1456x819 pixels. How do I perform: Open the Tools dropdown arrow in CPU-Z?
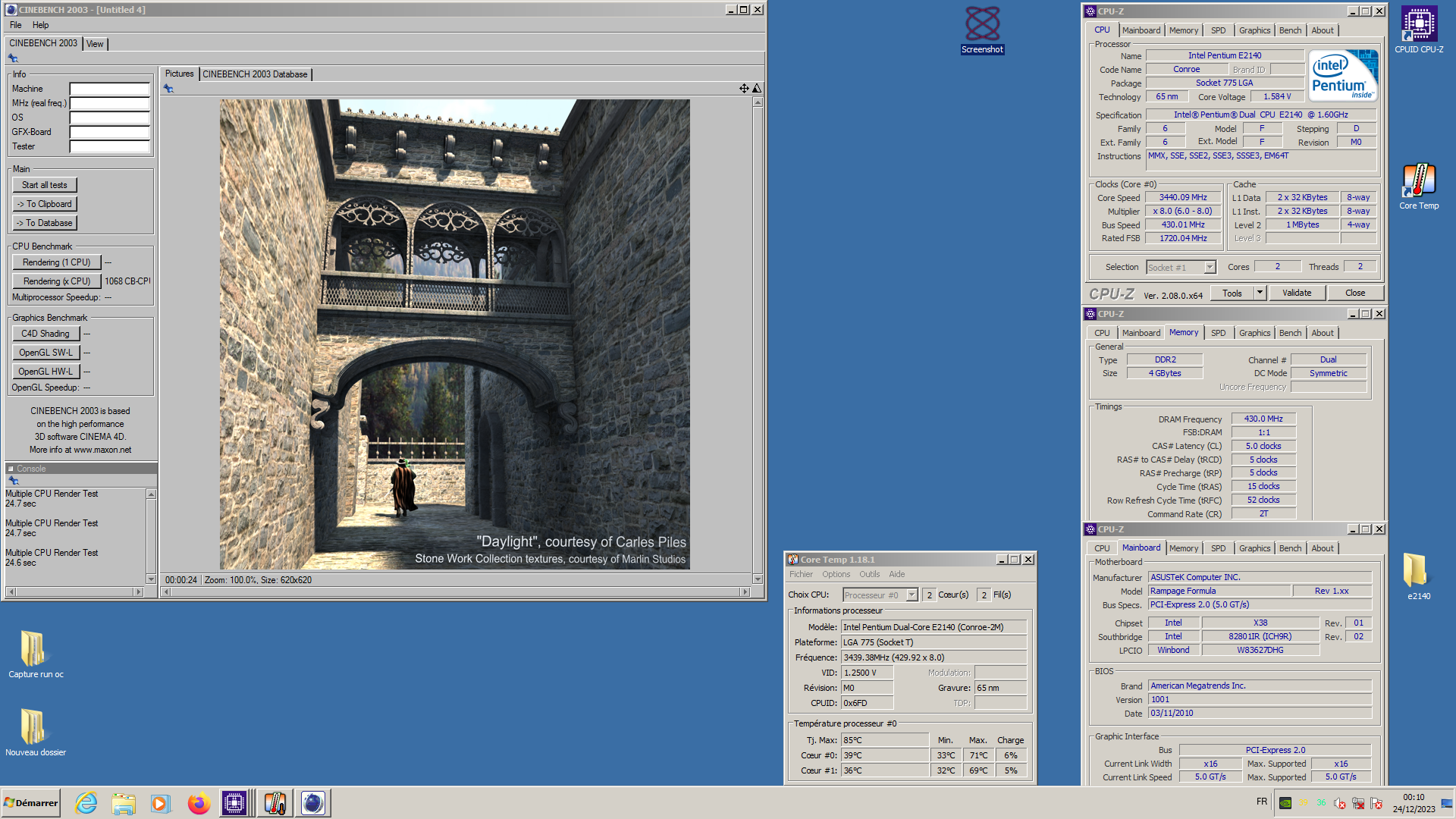pyautogui.click(x=1260, y=293)
